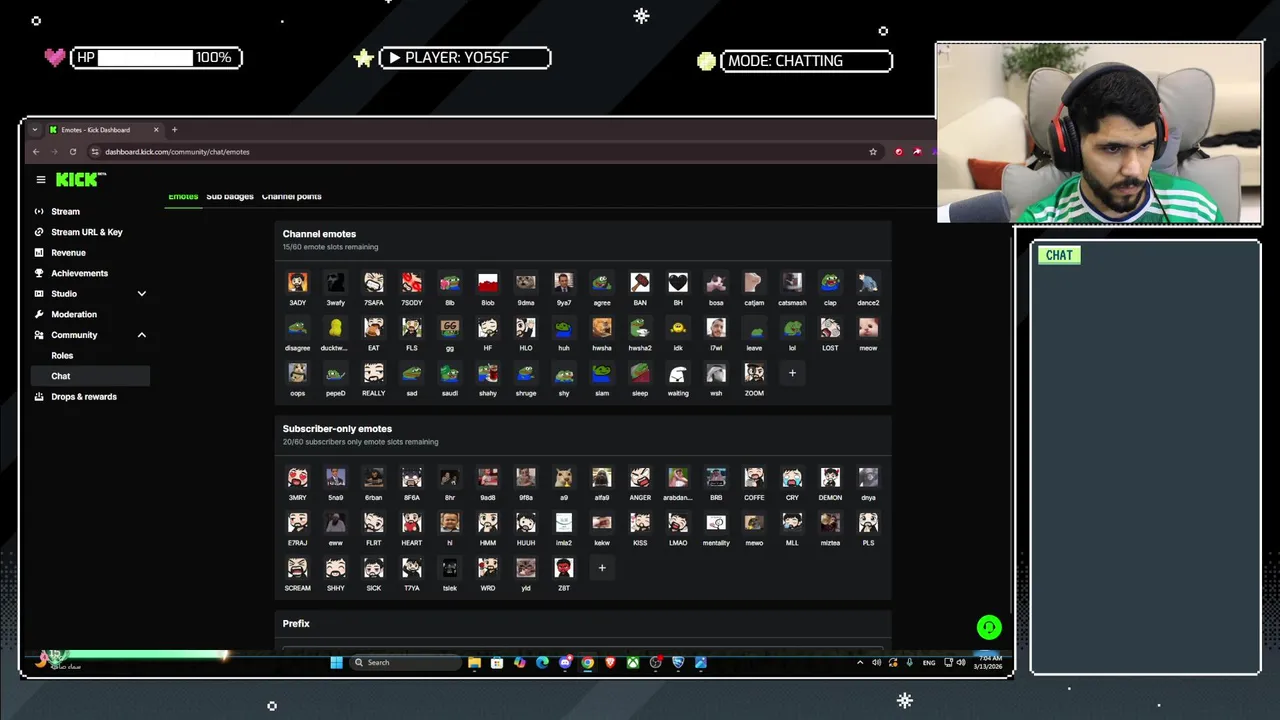This screenshot has height=720, width=1280.
Task: Select the DEMON subscriber emote
Action: 830,477
